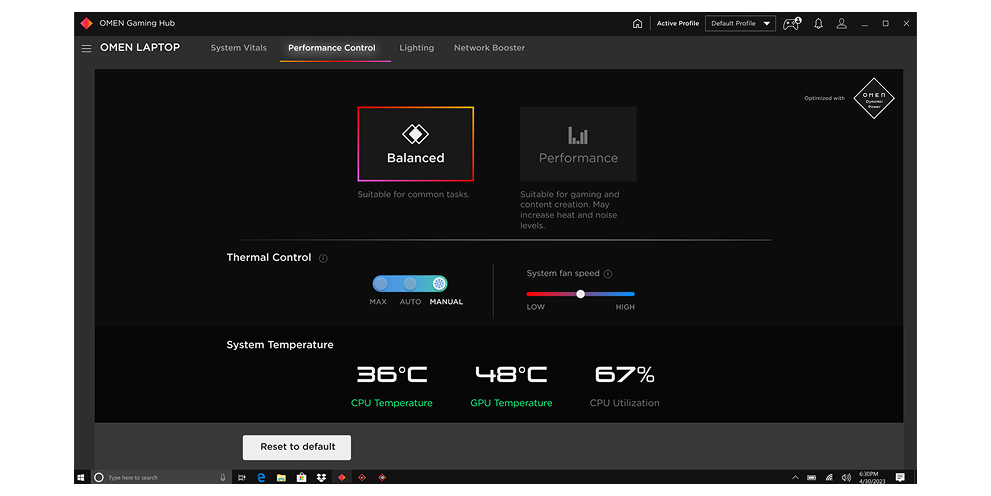Open the hamburger navigation menu

[x=86, y=48]
